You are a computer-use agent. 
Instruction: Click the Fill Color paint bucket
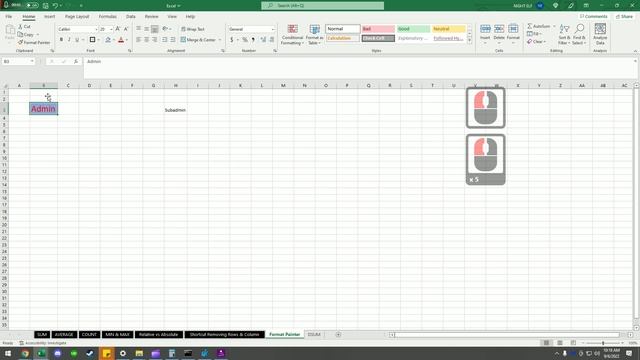click(108, 40)
